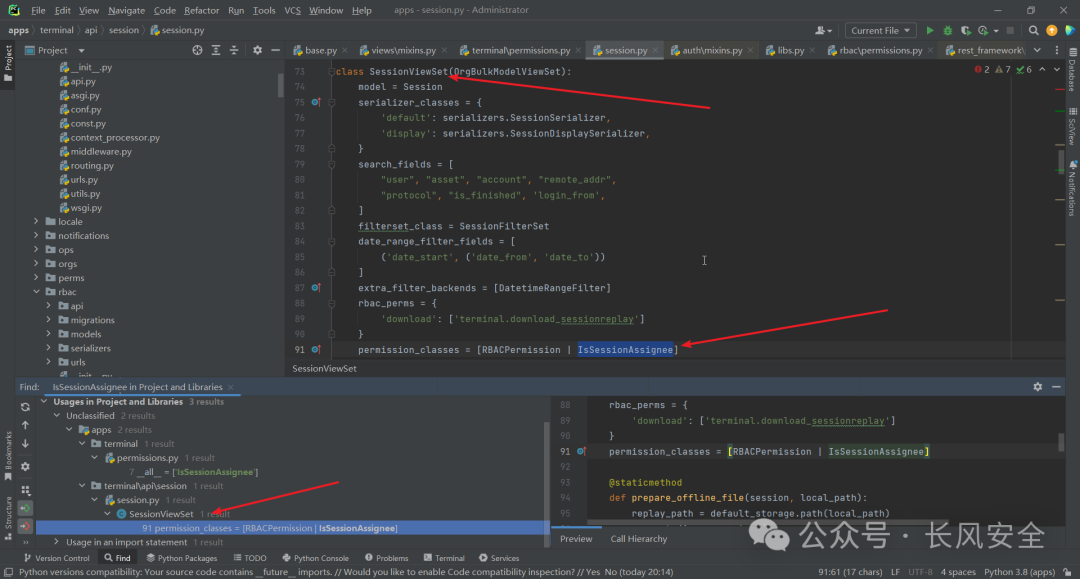Toggle the green show read access arrow filter
This screenshot has height=579, width=1080.
(25, 508)
